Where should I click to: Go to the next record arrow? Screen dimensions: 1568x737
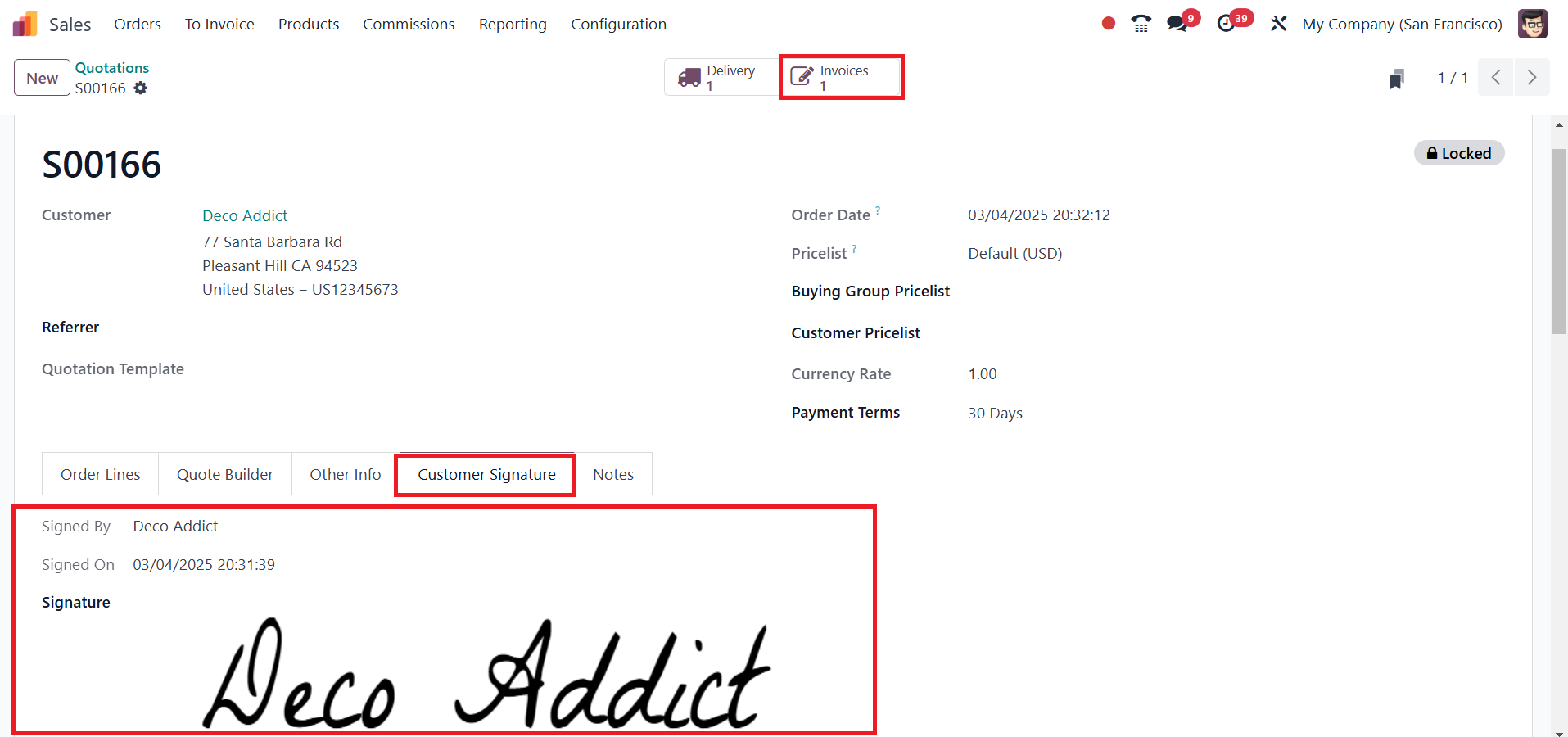click(1532, 78)
